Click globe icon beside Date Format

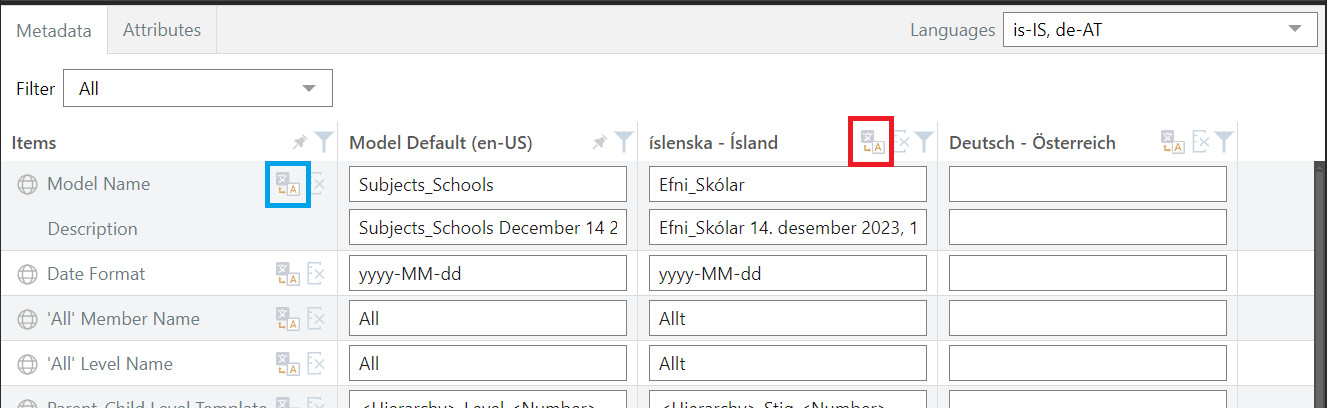[x=28, y=274]
